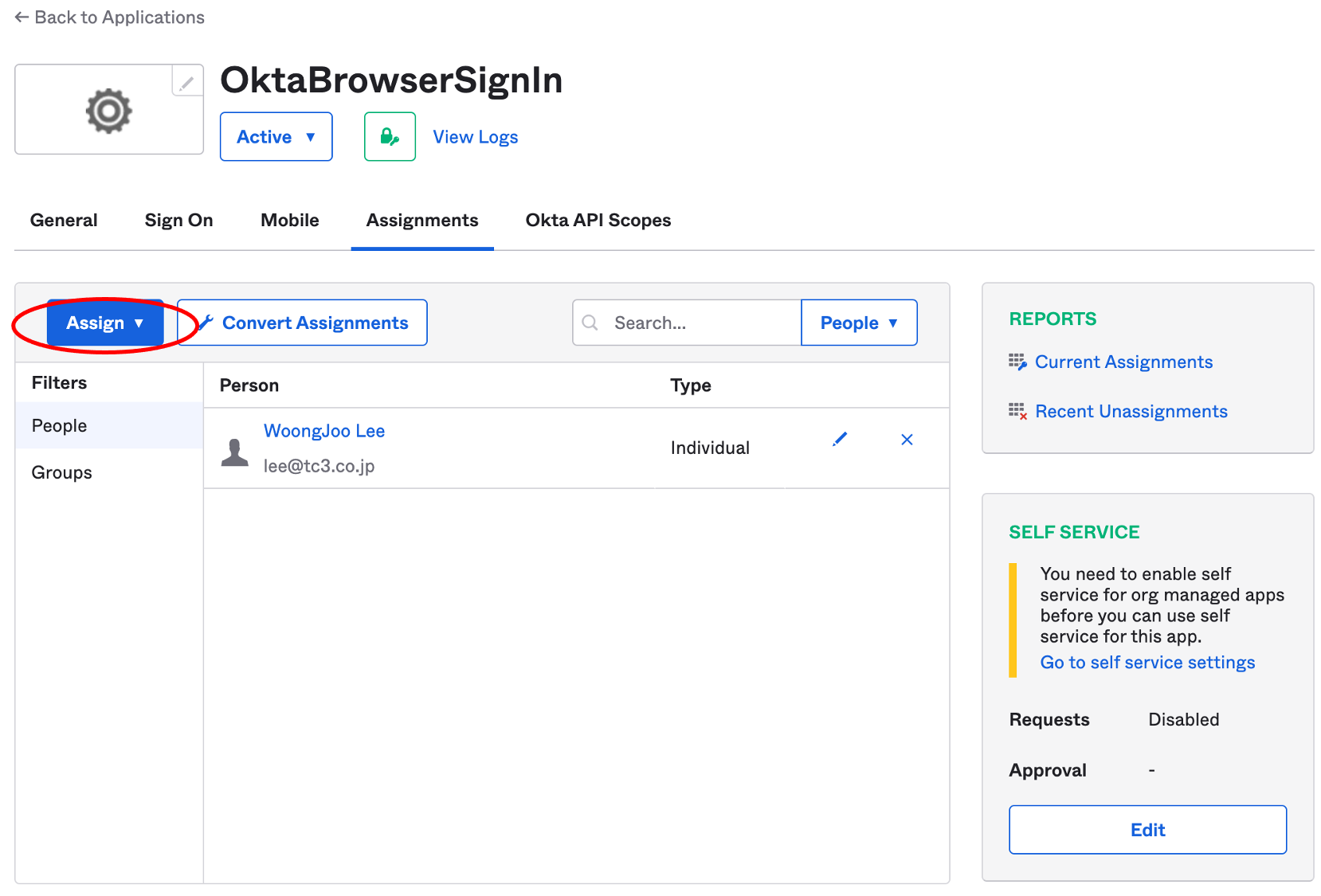Click the Recent Unassignments report grid icon
The image size is (1321, 896).
(1017, 411)
